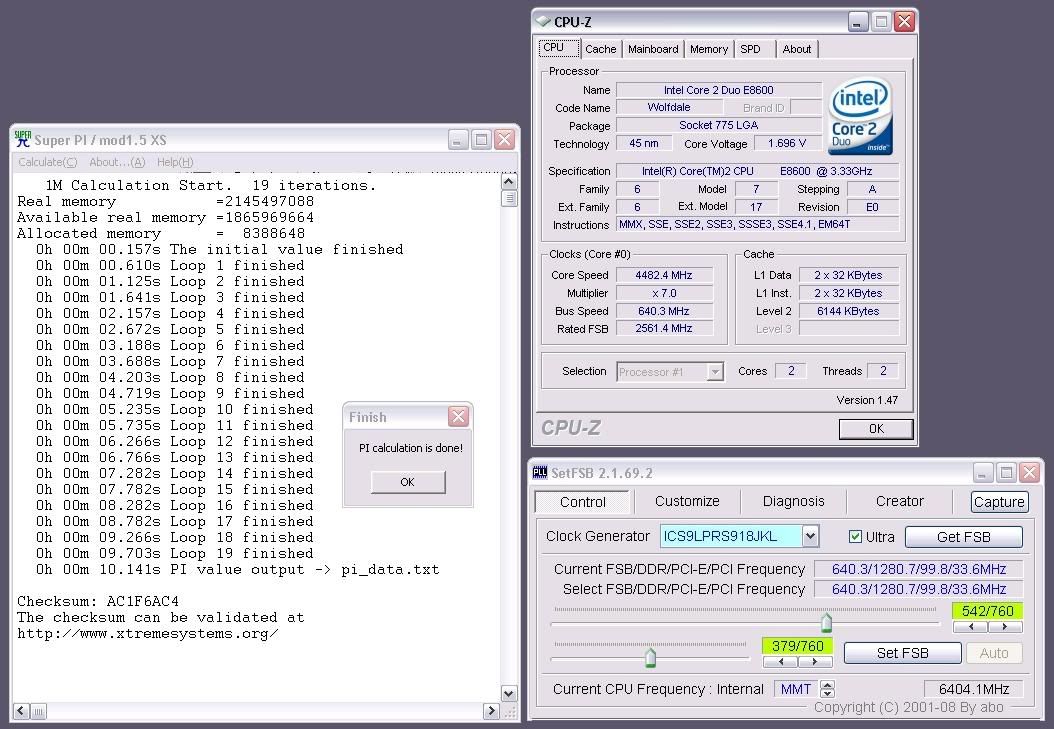Open the Help menu in Super PI
This screenshot has height=729, width=1054.
click(175, 162)
